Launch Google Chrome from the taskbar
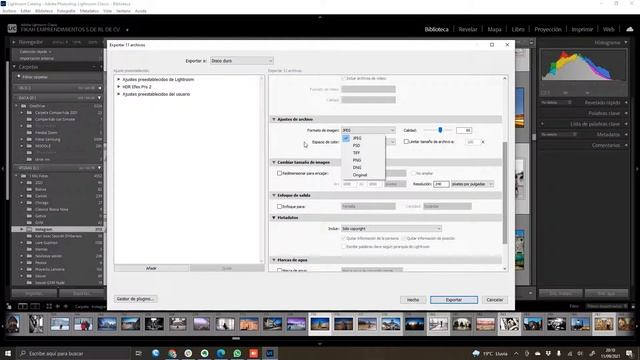The height and width of the screenshot is (360, 640). point(172,353)
